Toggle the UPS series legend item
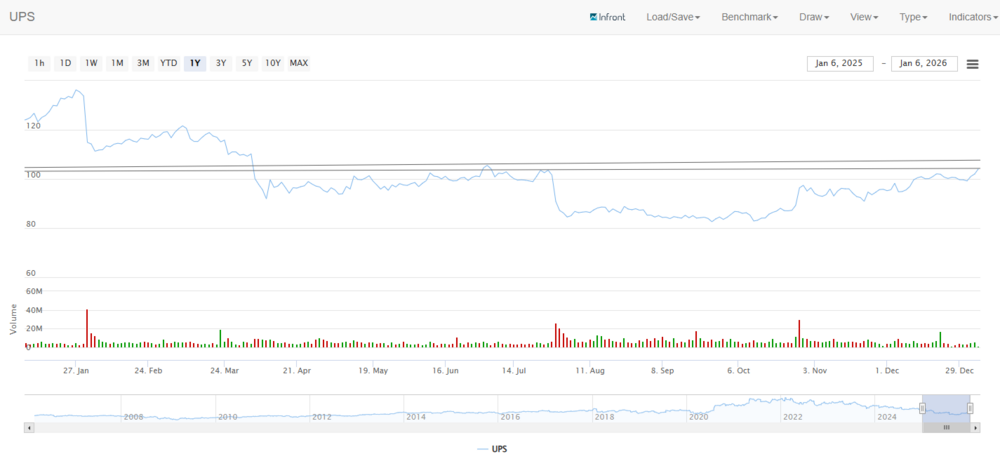Viewport: 1000px width, 454px height. [x=492, y=449]
